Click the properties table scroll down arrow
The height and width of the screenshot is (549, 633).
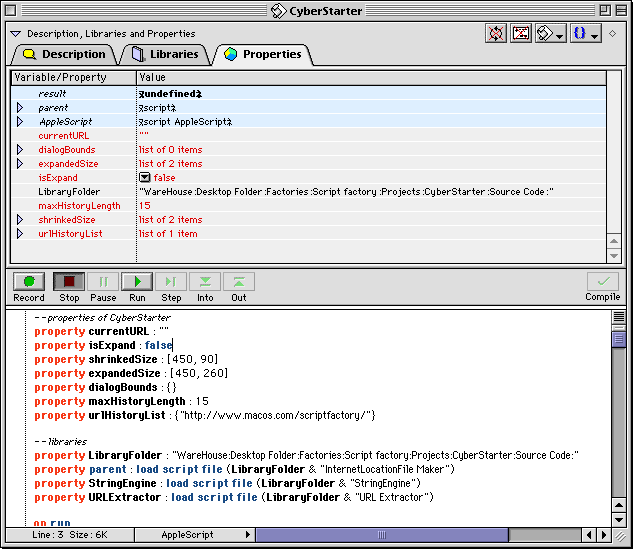pyautogui.click(x=614, y=256)
